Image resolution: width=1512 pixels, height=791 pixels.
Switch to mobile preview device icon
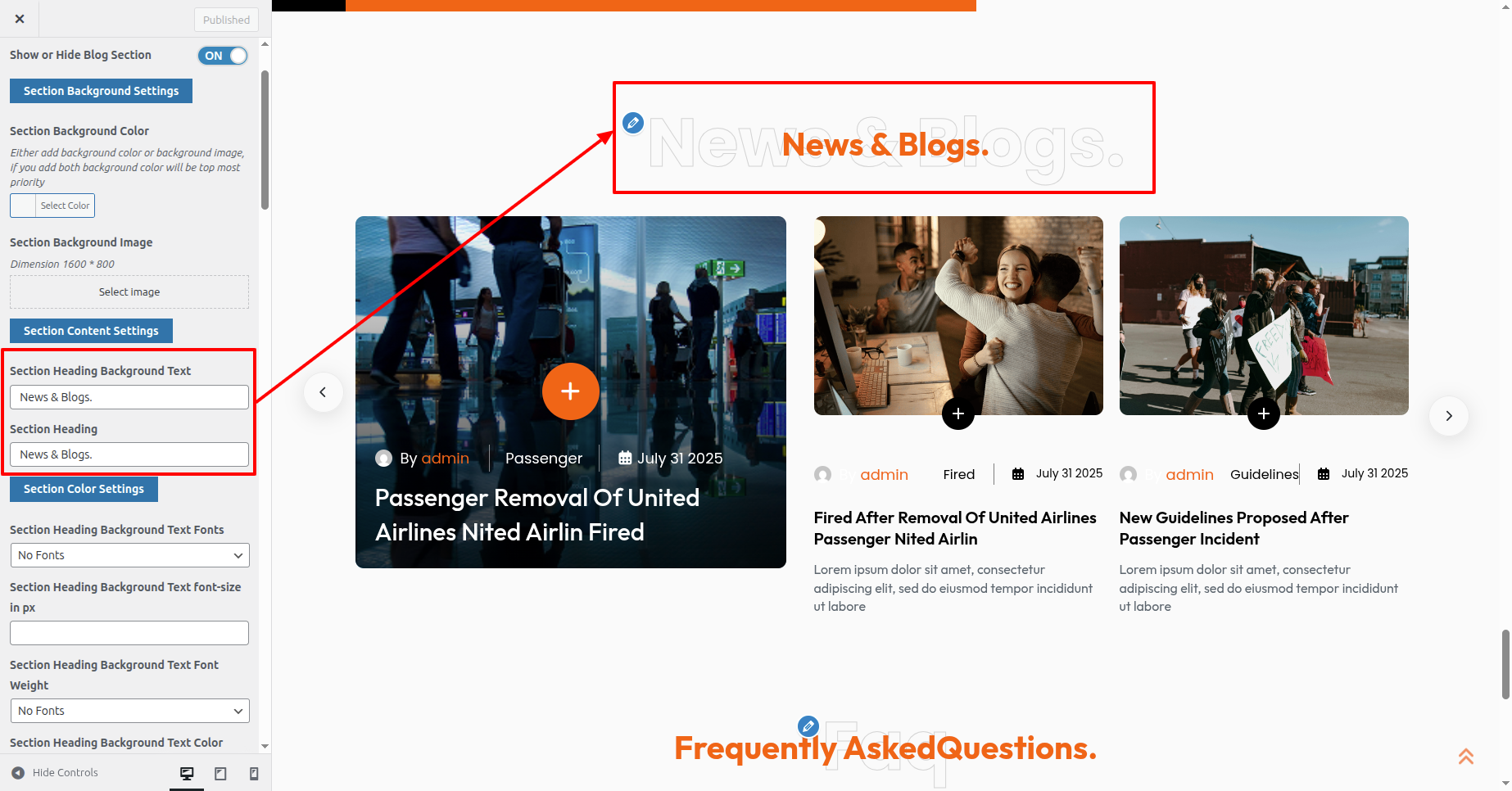254,773
